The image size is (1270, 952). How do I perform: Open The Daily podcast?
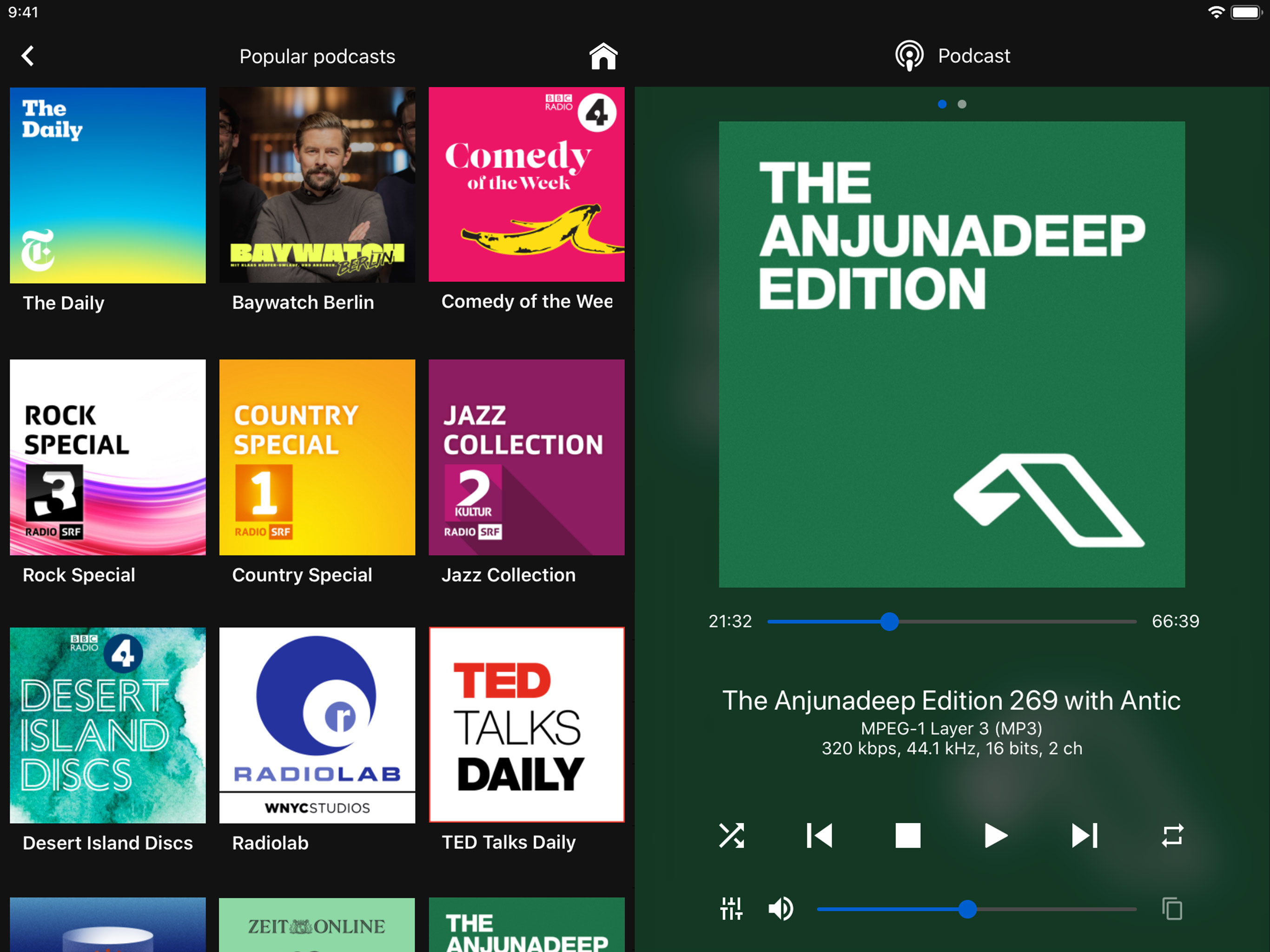click(108, 185)
